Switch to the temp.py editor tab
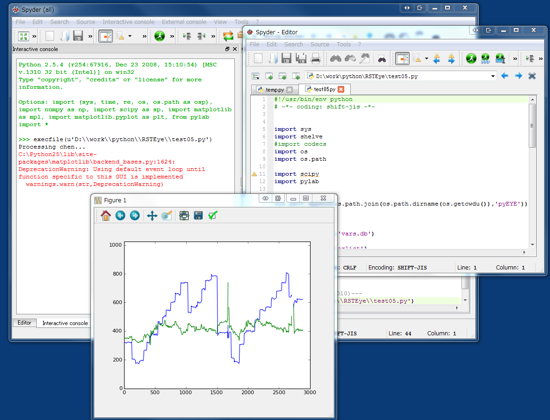 tap(275, 89)
